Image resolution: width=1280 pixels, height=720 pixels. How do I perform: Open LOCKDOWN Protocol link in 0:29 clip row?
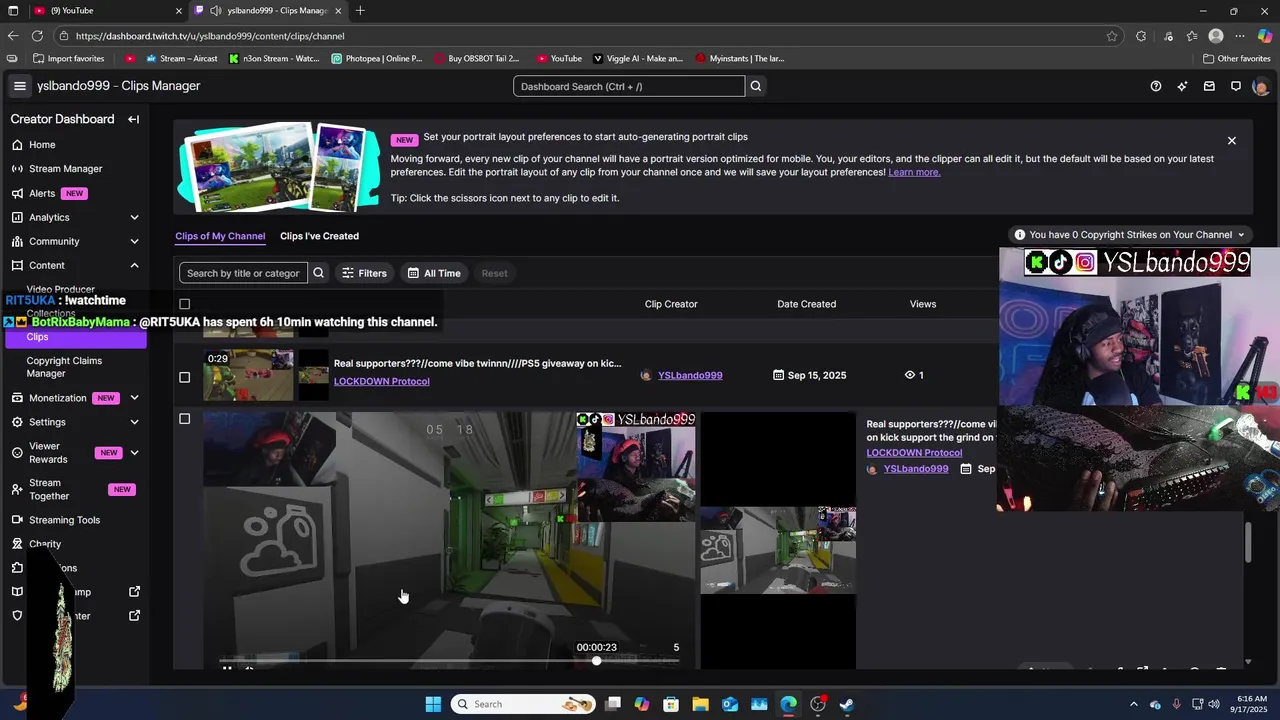click(381, 381)
